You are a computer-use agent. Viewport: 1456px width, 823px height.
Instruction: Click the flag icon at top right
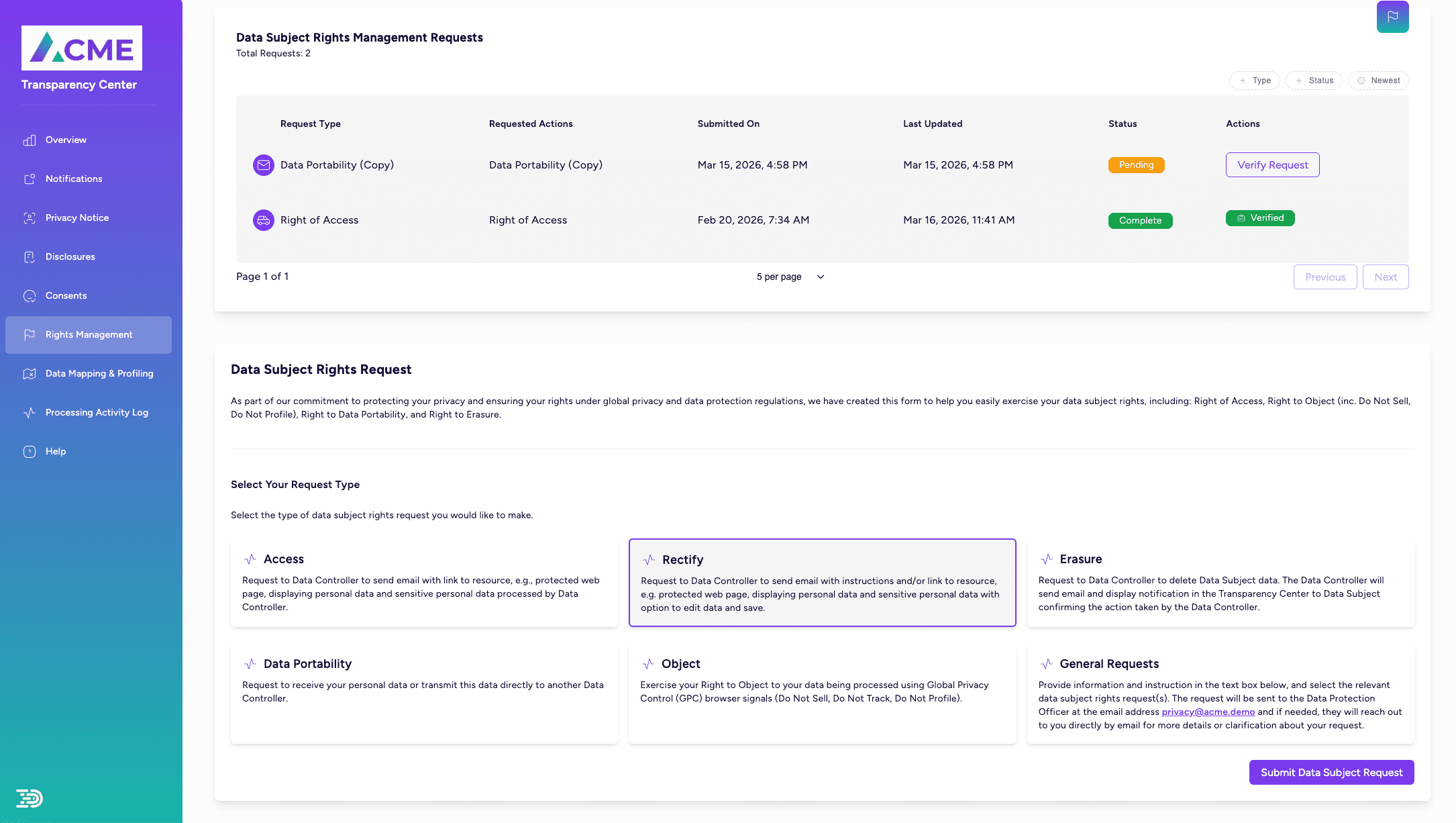pyautogui.click(x=1392, y=17)
